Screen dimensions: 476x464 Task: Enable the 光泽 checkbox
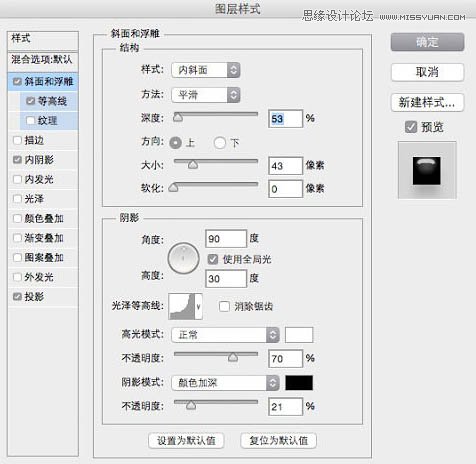coord(17,199)
